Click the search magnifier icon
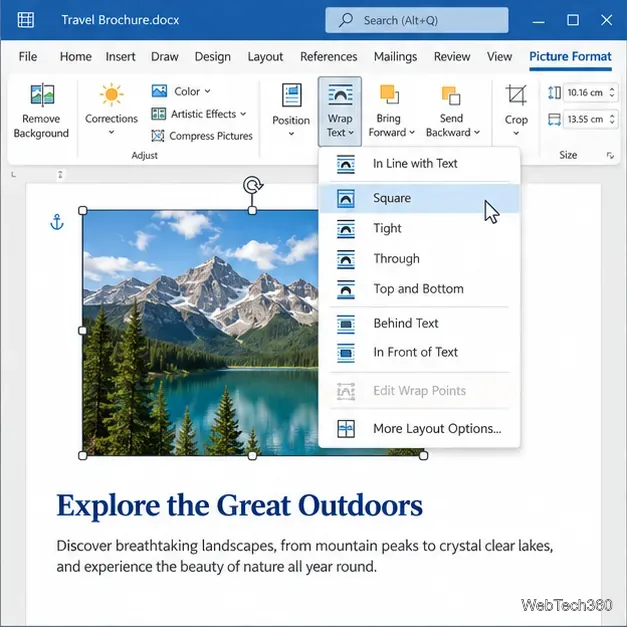The width and height of the screenshot is (627, 627). [x=345, y=20]
